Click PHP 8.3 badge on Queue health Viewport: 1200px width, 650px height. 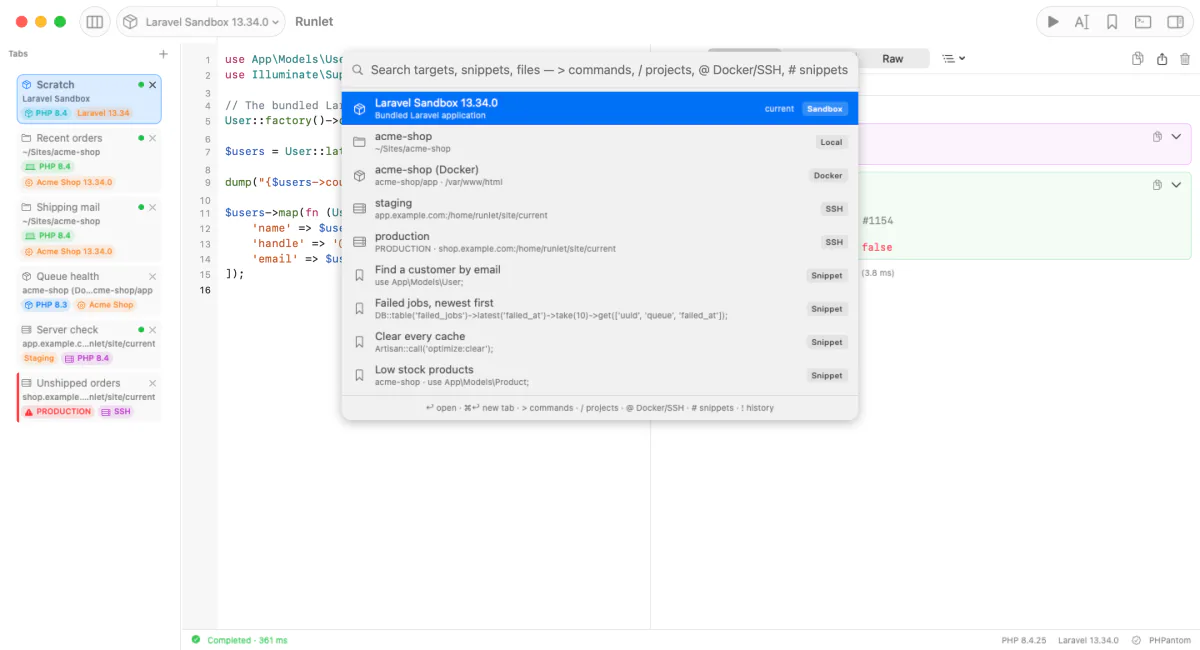tap(46, 305)
